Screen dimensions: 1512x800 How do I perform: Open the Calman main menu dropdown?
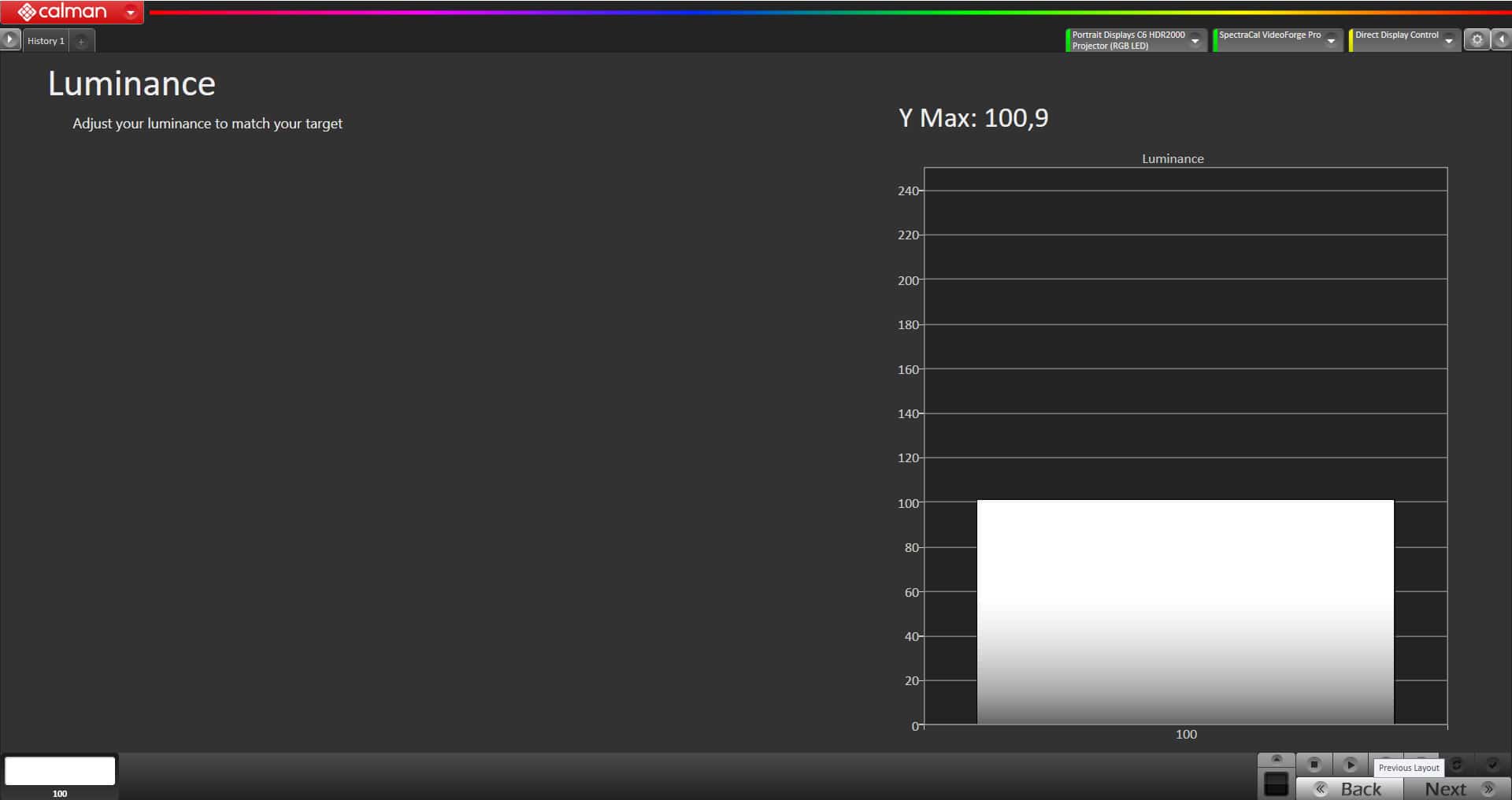131,12
